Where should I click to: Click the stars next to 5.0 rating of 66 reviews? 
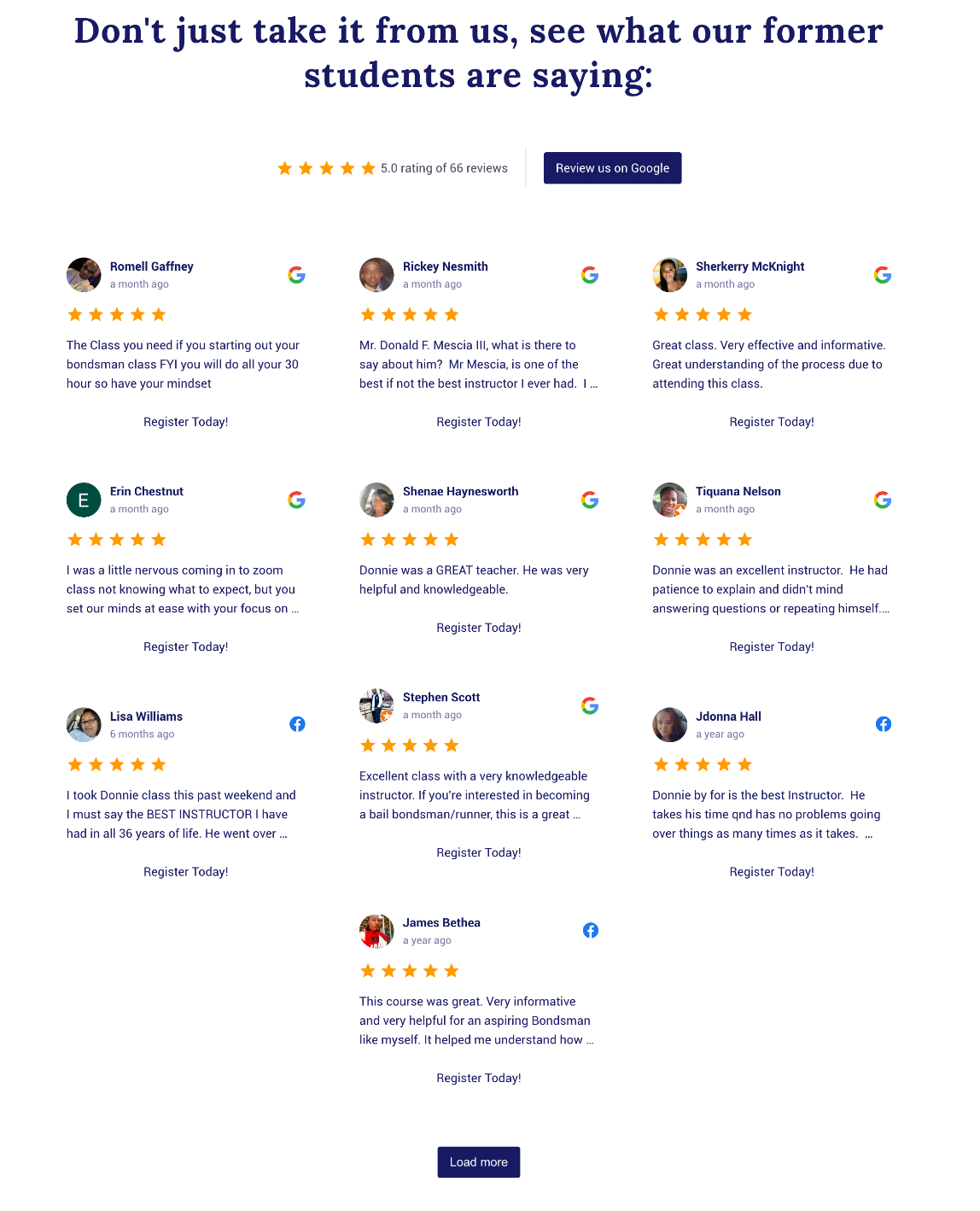point(326,168)
